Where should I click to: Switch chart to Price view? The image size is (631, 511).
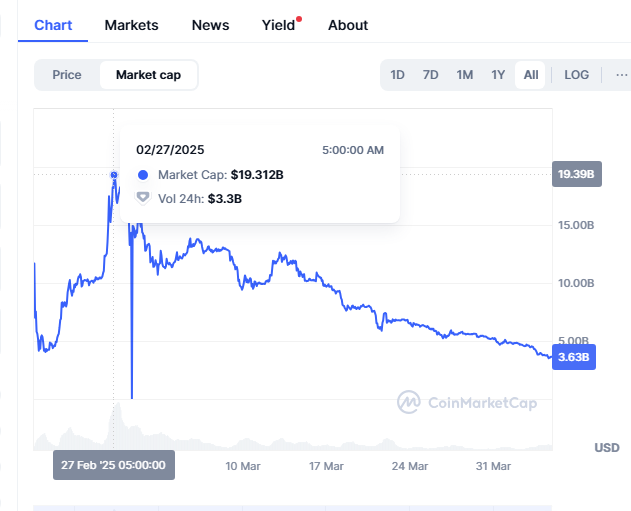point(67,75)
